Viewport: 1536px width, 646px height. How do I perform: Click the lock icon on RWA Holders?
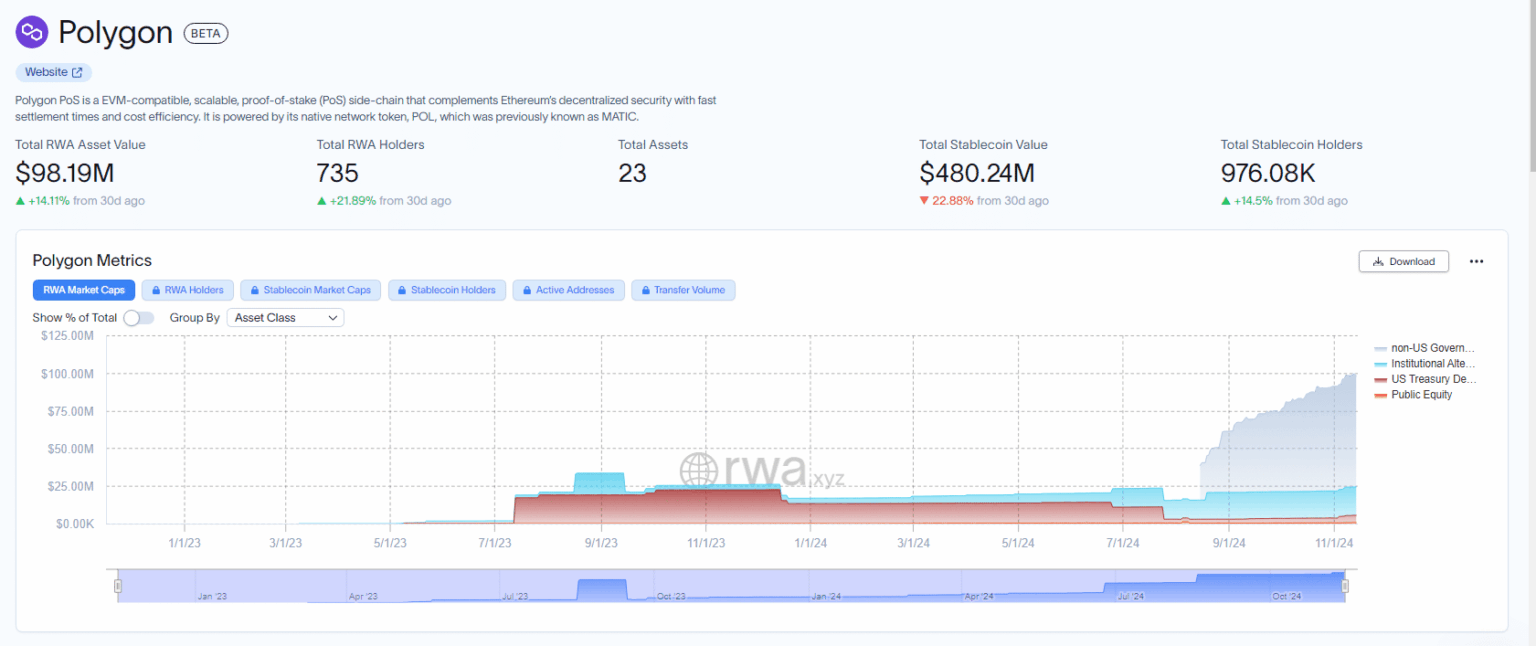(156, 290)
